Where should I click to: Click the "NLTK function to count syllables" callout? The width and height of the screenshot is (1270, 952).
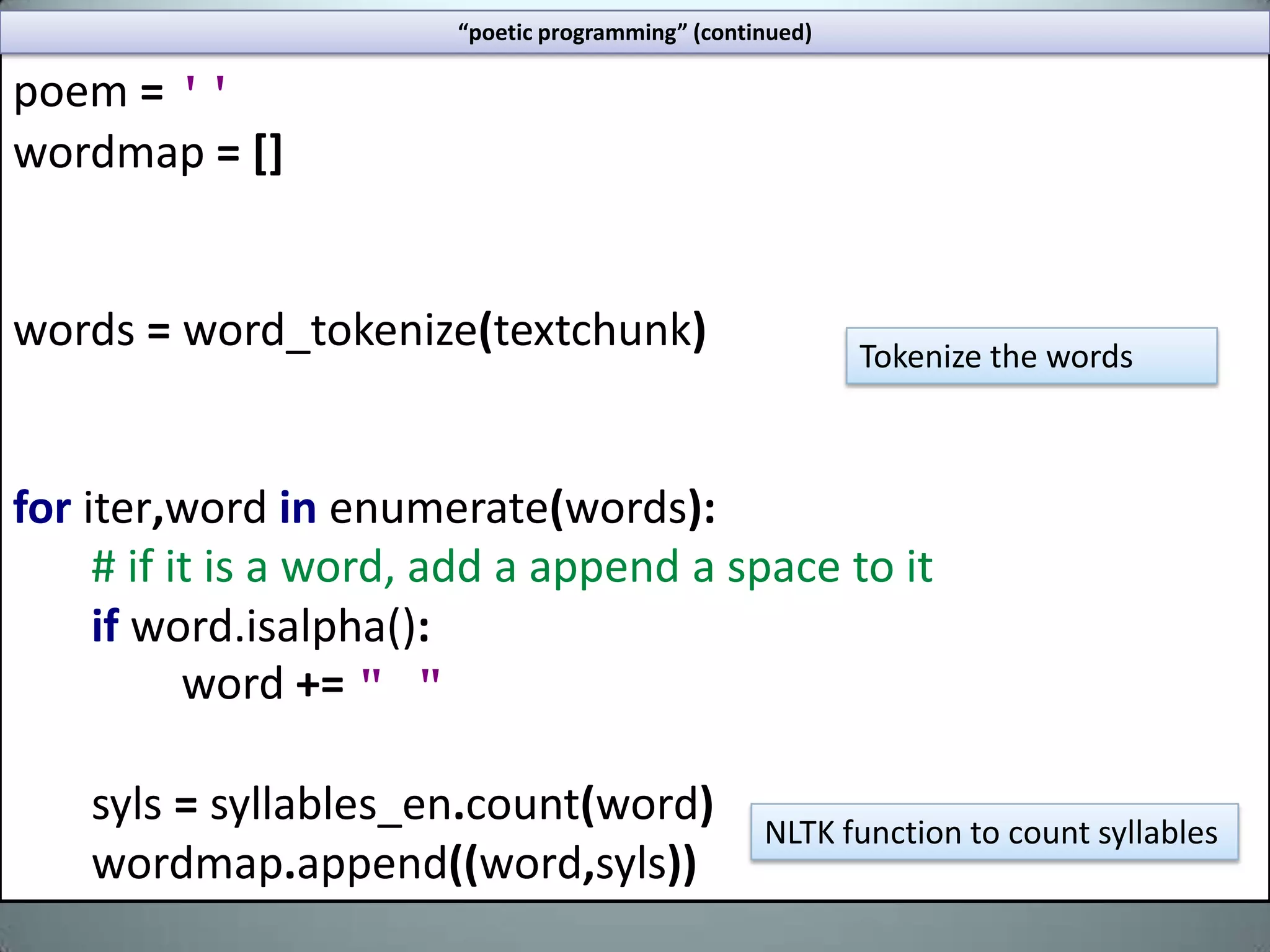click(993, 832)
